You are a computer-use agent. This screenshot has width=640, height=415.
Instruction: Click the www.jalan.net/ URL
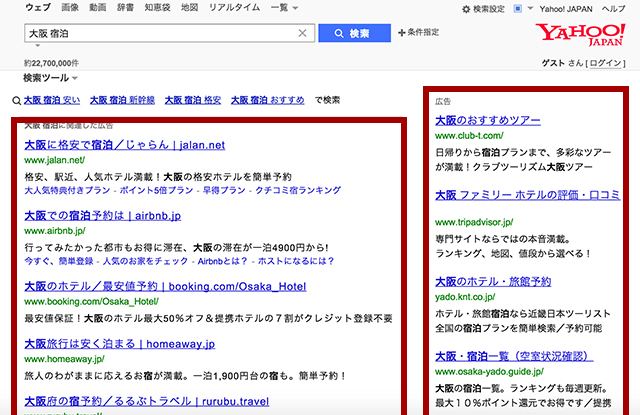pos(55,160)
